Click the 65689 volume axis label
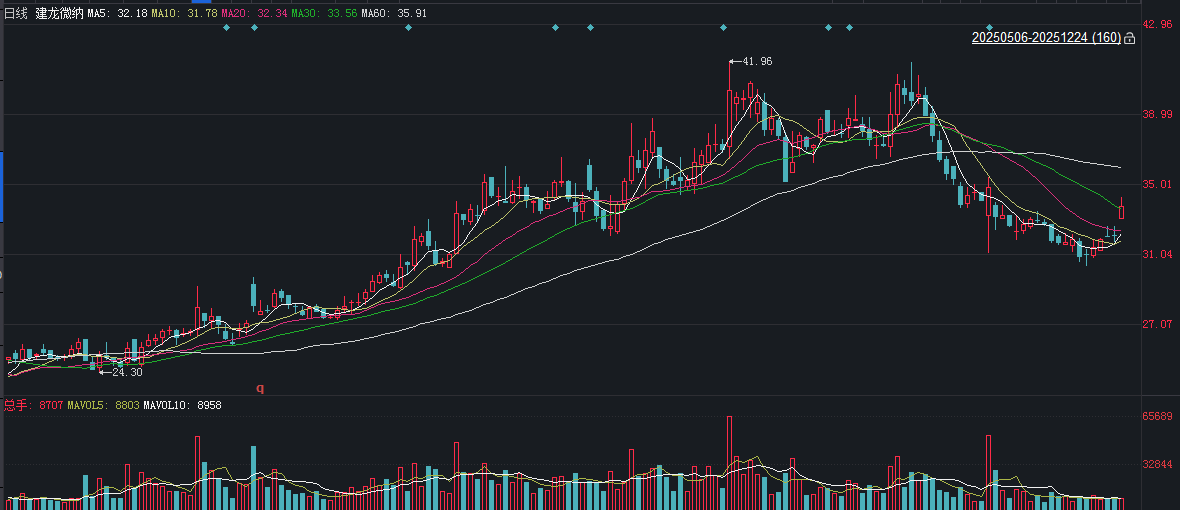The width and height of the screenshot is (1180, 510). point(1158,416)
